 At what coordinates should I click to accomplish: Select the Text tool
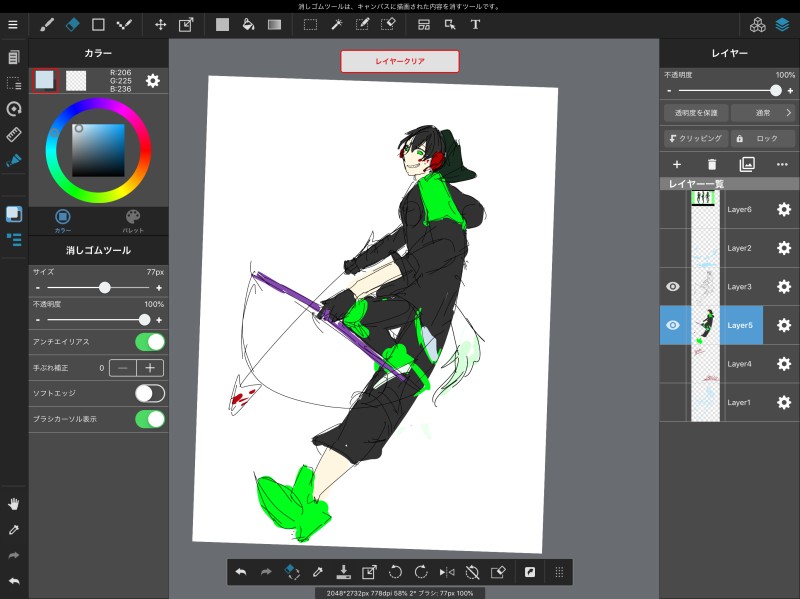tap(475, 24)
